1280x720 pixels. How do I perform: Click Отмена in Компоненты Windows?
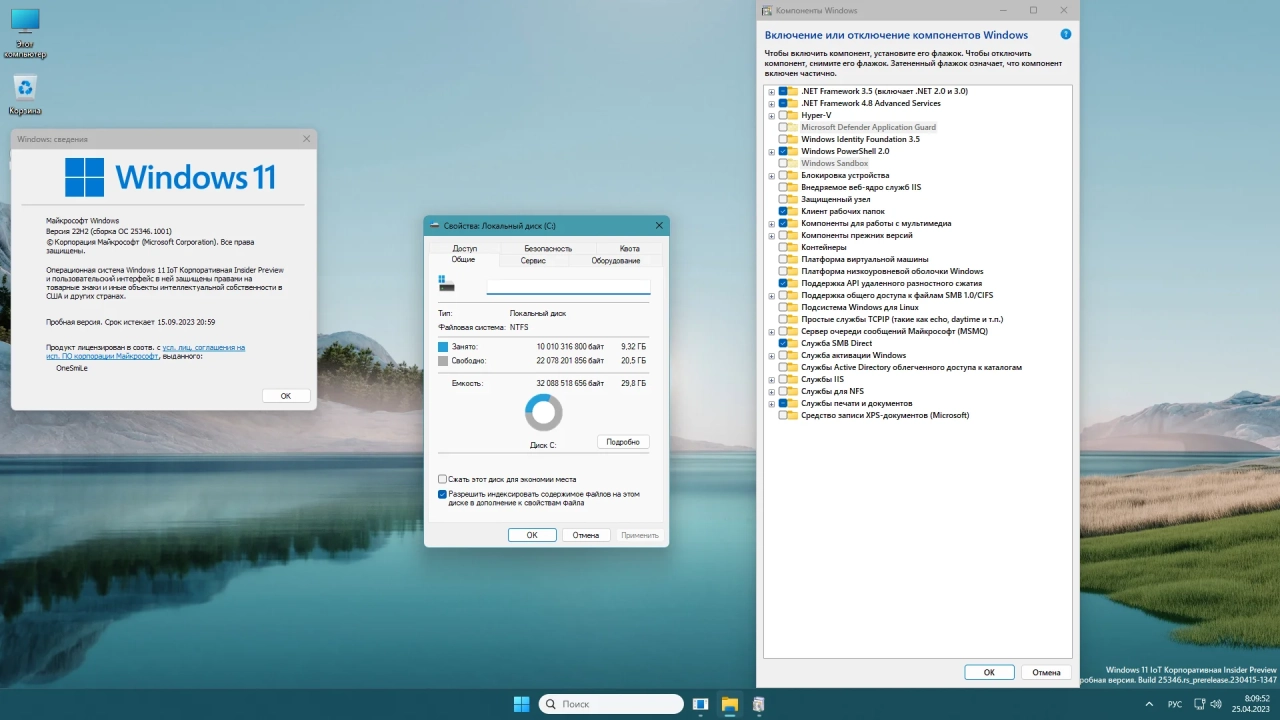[1046, 672]
